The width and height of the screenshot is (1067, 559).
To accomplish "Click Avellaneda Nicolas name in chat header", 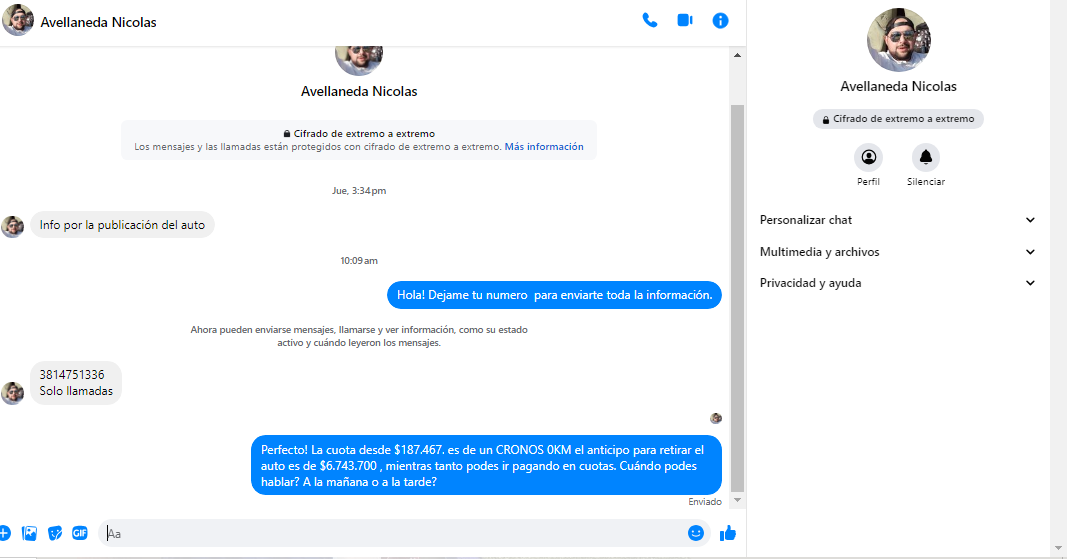I will tap(98, 22).
